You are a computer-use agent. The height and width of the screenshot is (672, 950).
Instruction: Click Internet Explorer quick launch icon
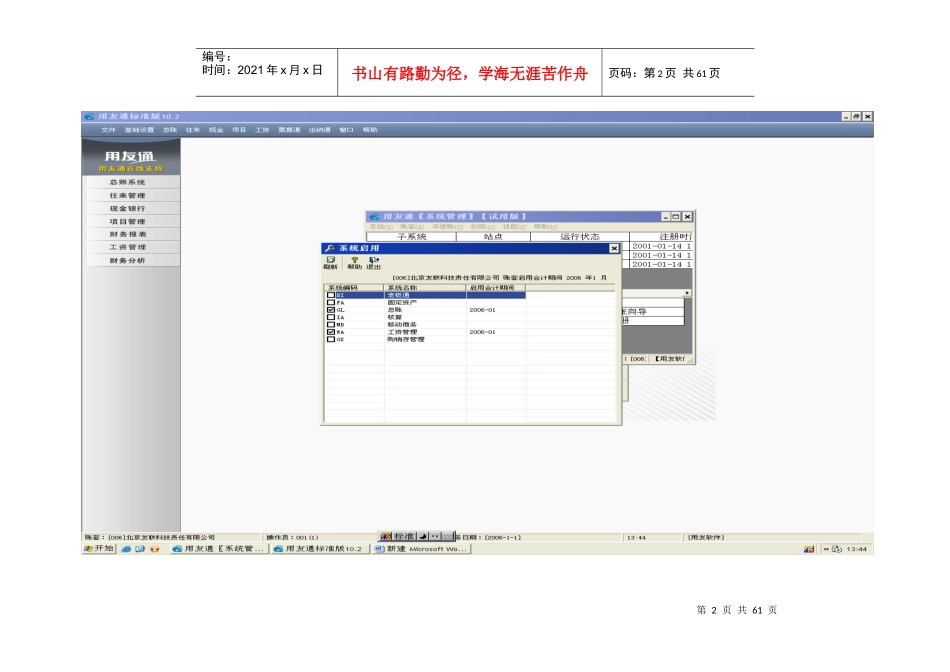[126, 549]
